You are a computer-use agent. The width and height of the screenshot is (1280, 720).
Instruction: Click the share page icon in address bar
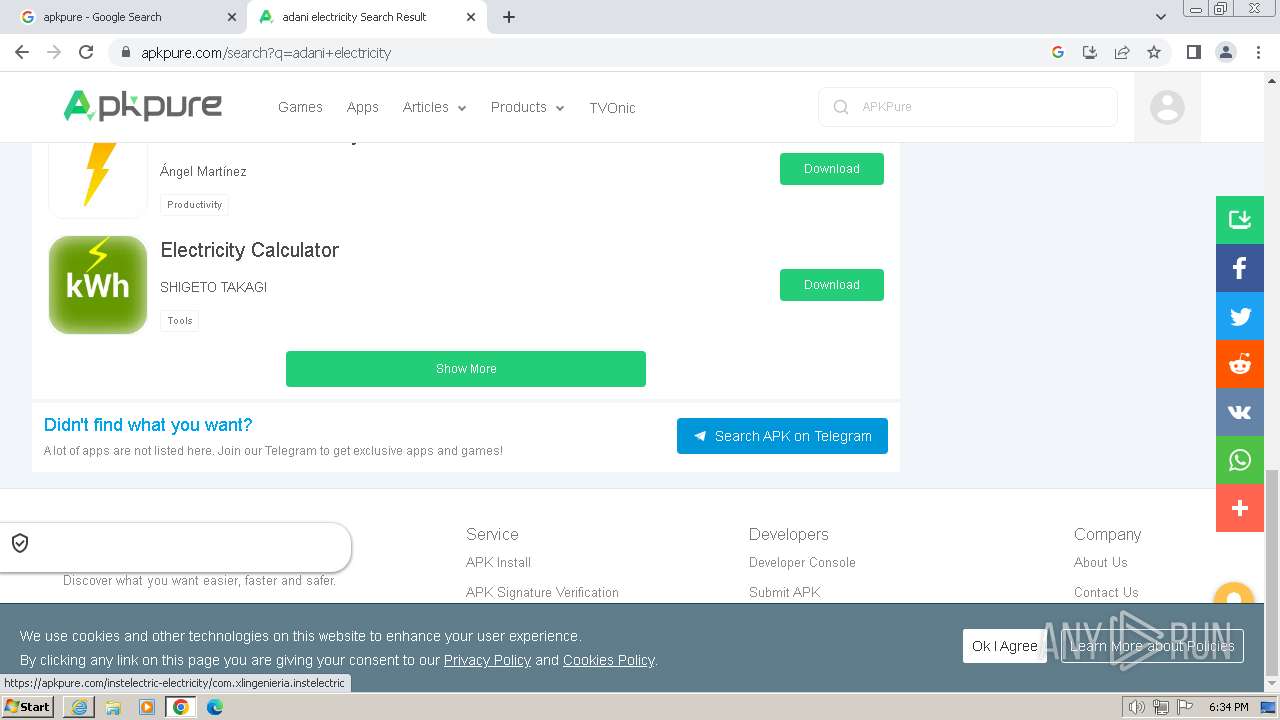coord(1122,52)
